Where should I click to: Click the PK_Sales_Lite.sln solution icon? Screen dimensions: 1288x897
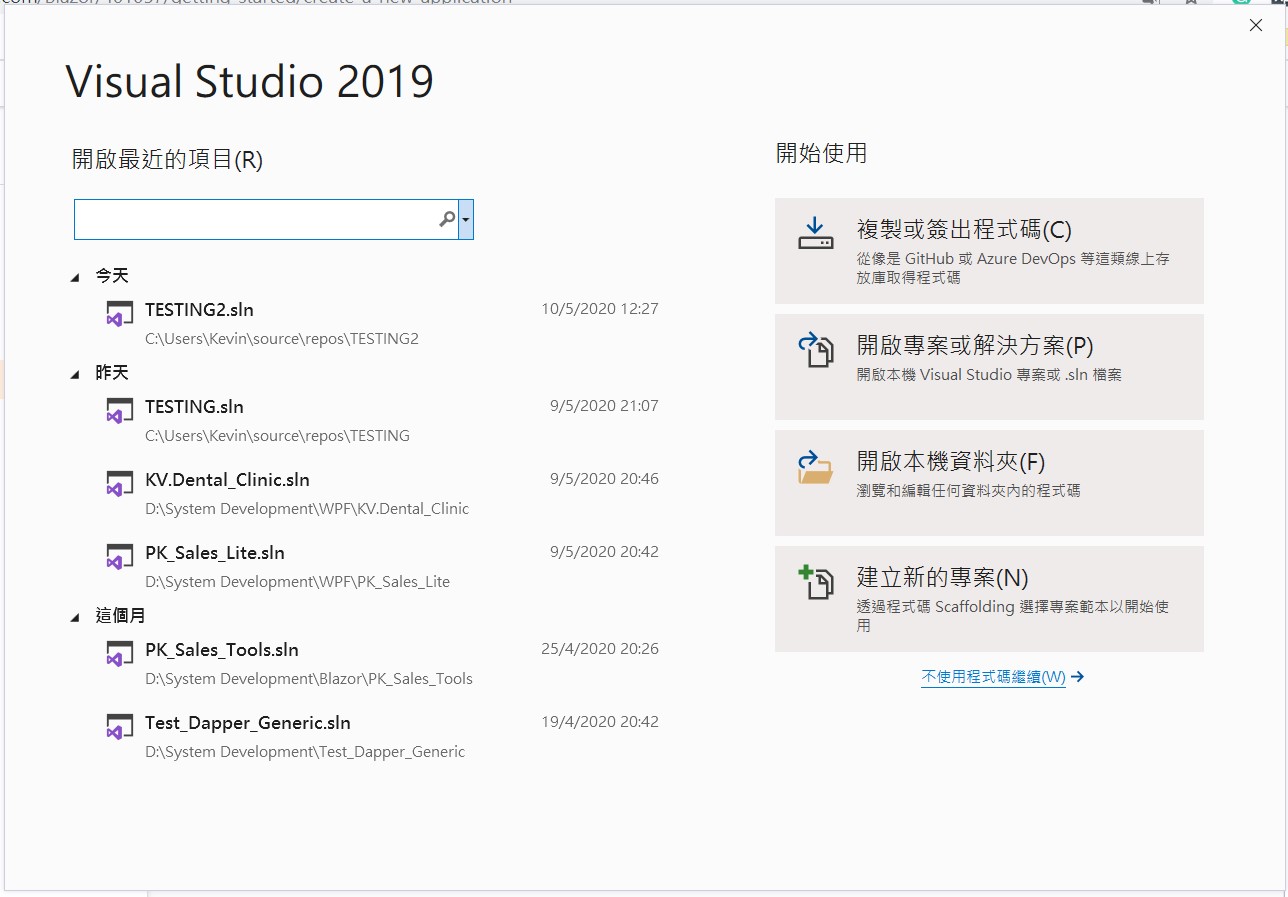coord(120,556)
